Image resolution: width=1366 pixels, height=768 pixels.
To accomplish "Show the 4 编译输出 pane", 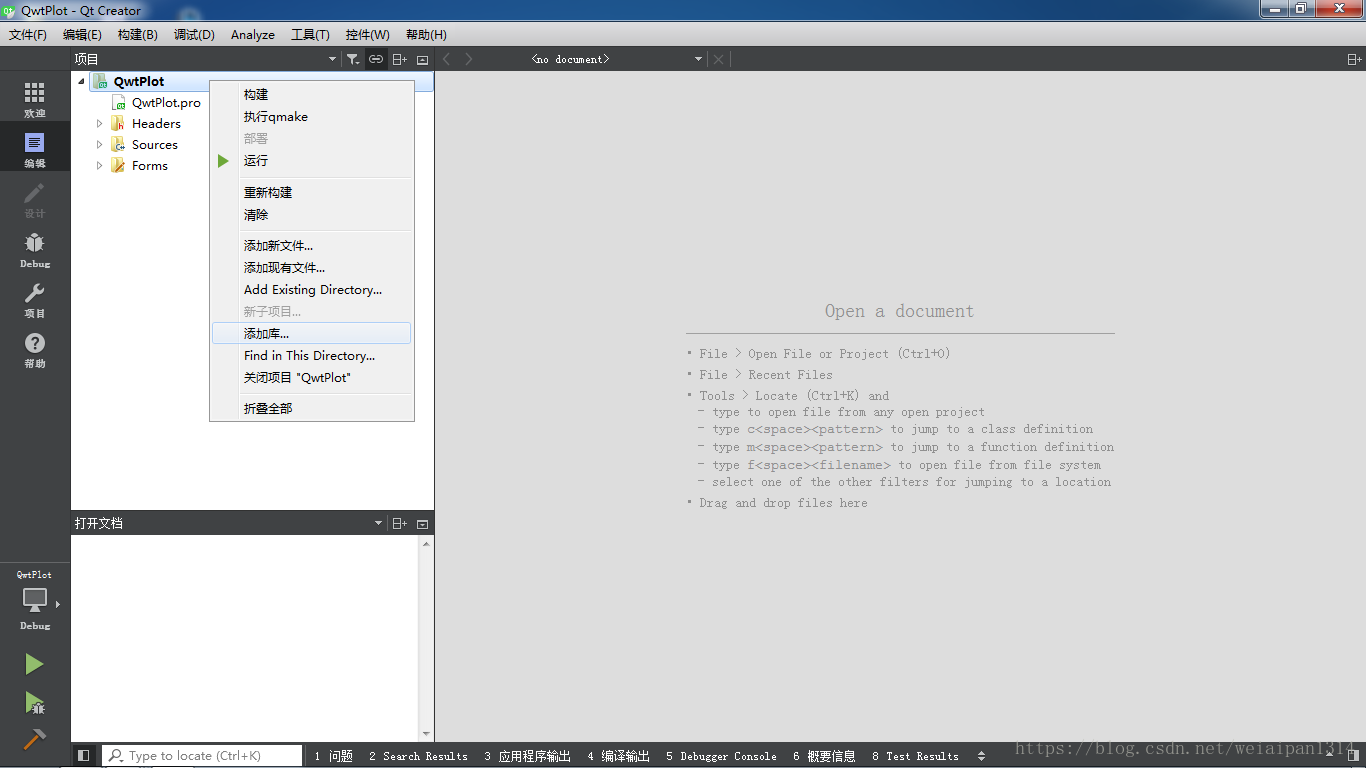I will point(619,756).
